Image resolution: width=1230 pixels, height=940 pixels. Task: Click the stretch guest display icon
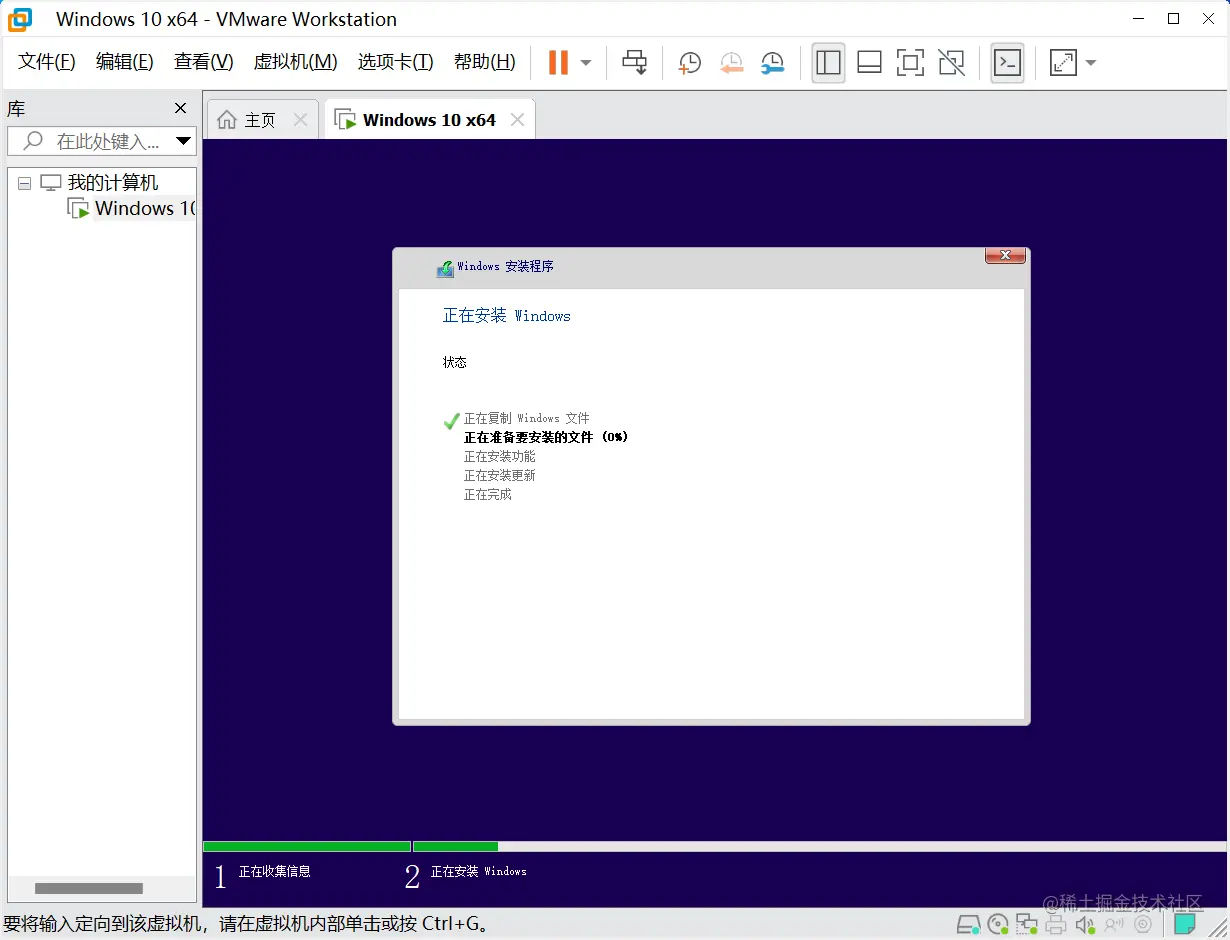pos(1062,63)
